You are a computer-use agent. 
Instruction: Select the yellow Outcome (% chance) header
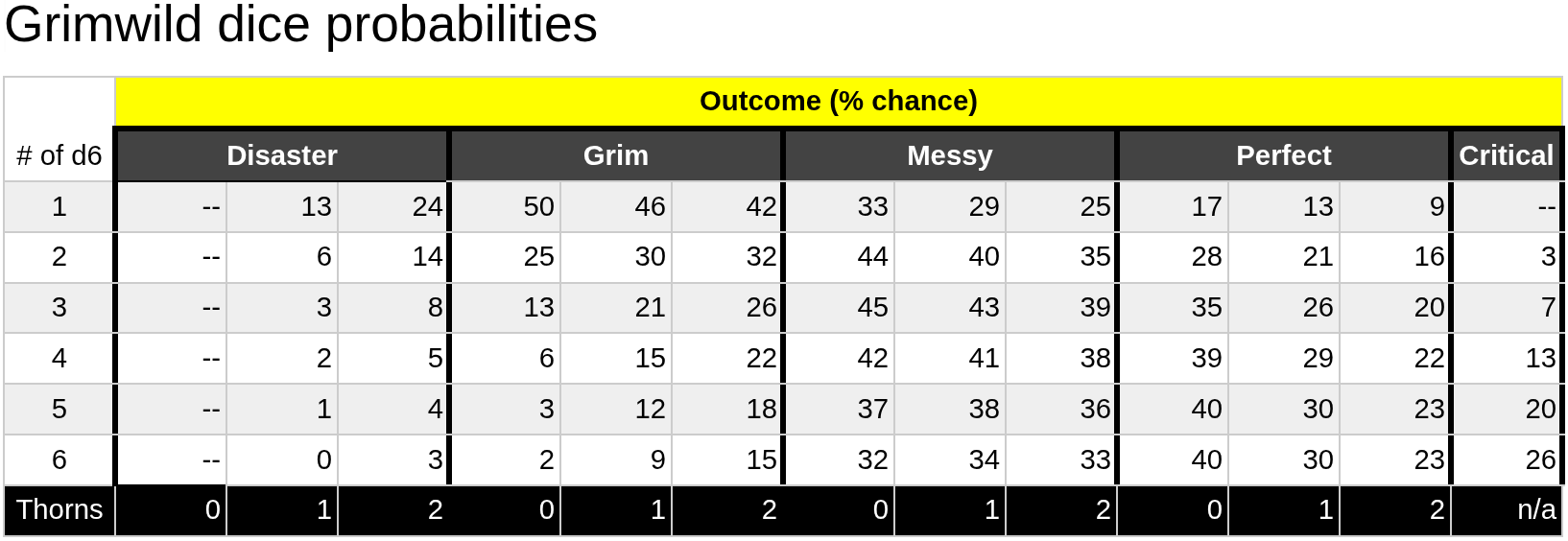pyautogui.click(x=838, y=101)
